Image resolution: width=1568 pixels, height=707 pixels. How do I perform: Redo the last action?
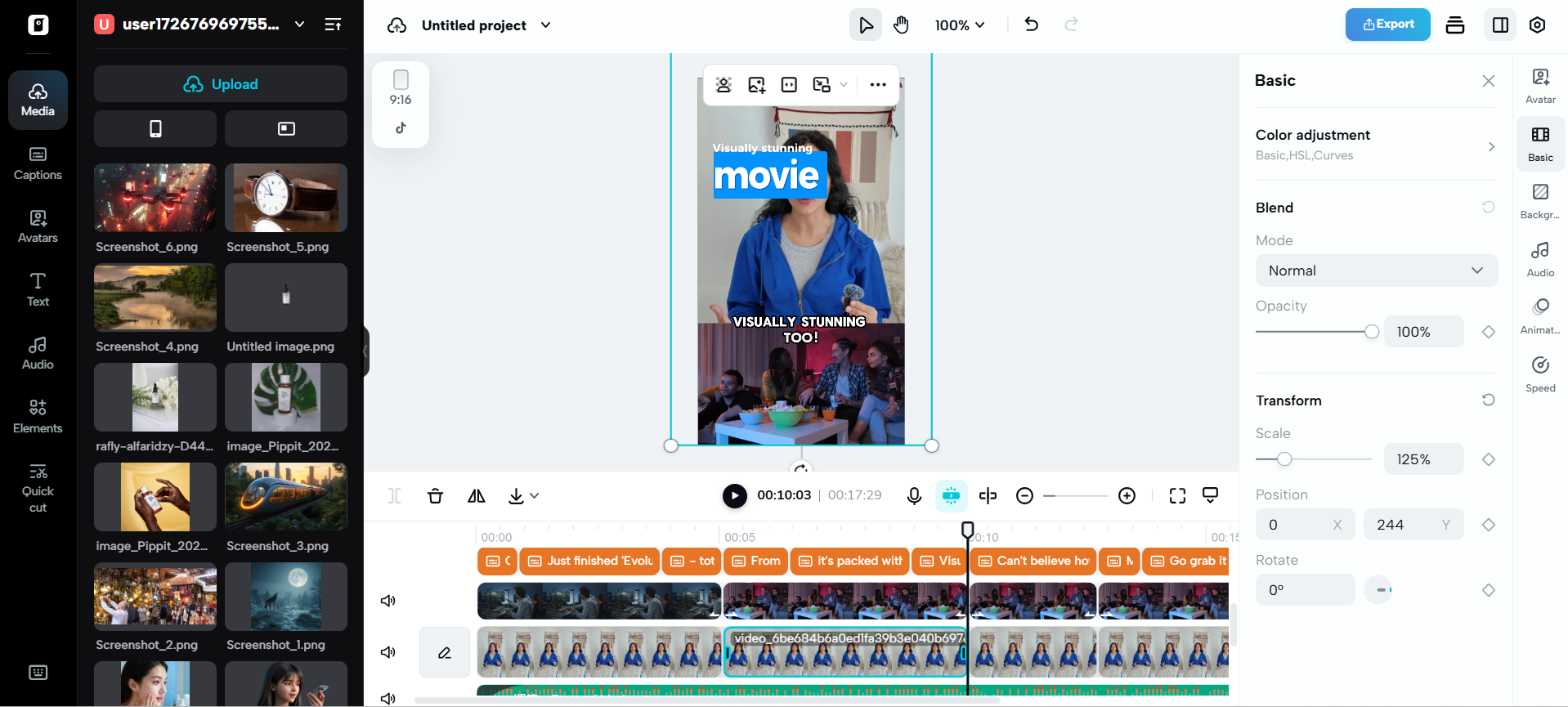point(1071,25)
